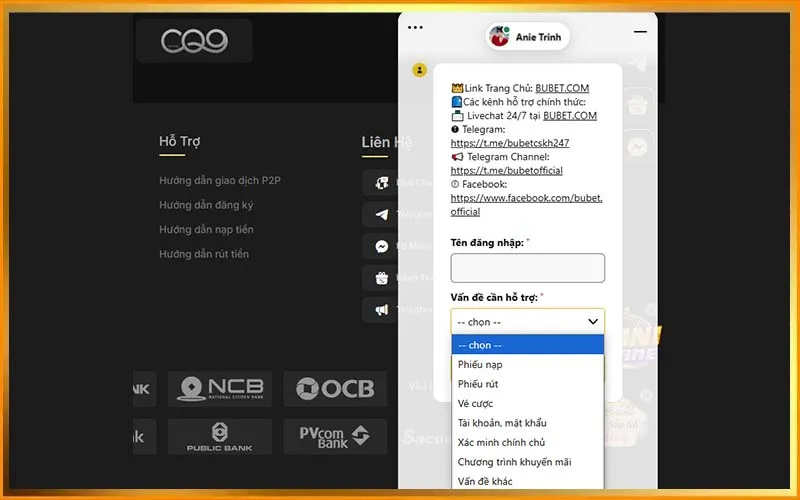The height and width of the screenshot is (500, 800).
Task: Click the CQ9 provider logo
Action: [194, 41]
